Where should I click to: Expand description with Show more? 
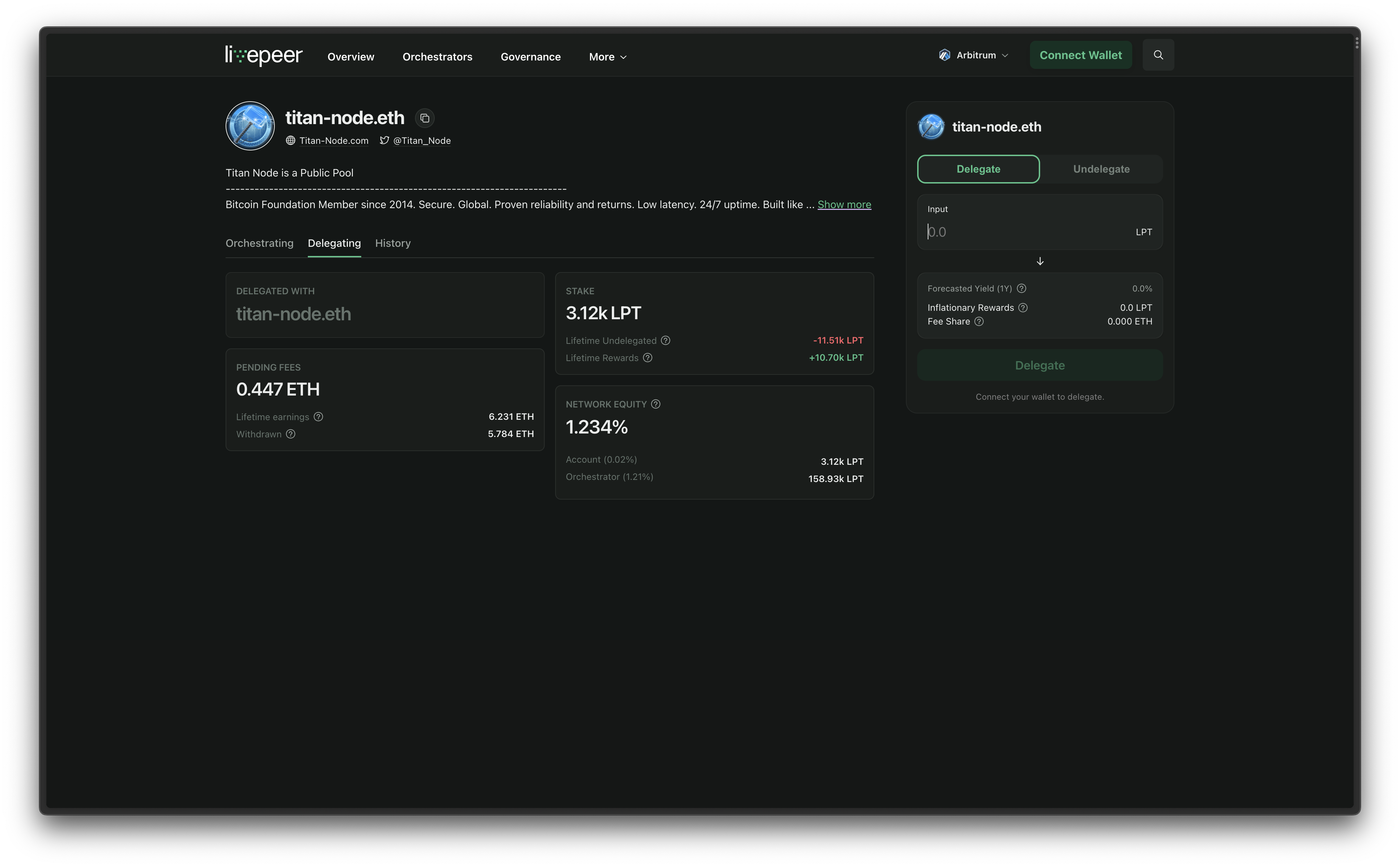[844, 205]
